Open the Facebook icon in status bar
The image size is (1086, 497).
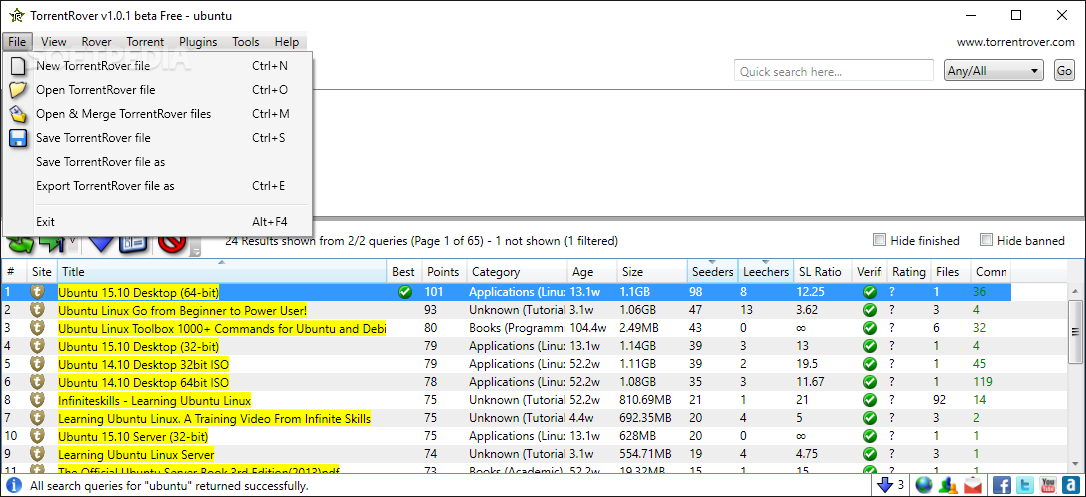[x=1002, y=485]
